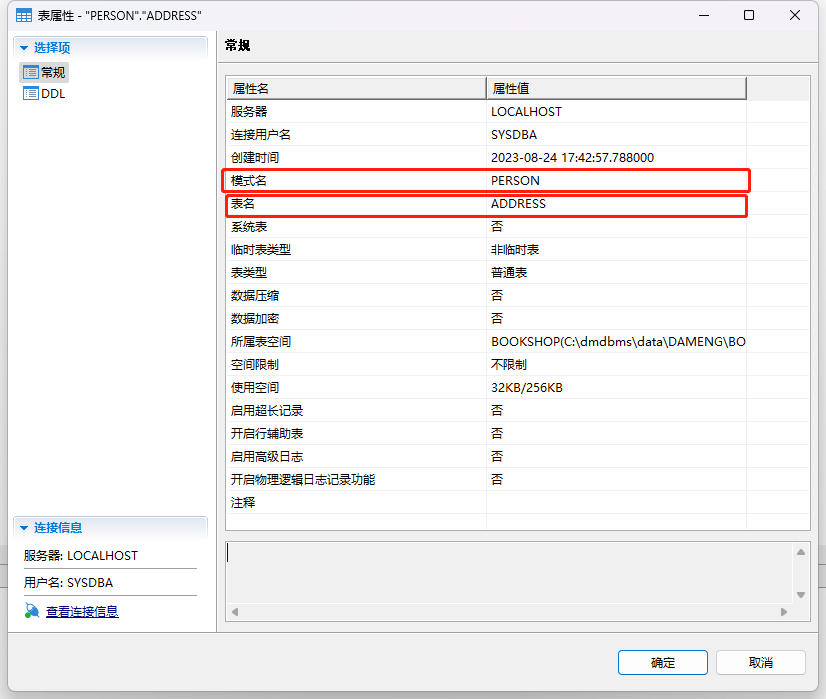Close the 表属性 dialog window

point(795,15)
